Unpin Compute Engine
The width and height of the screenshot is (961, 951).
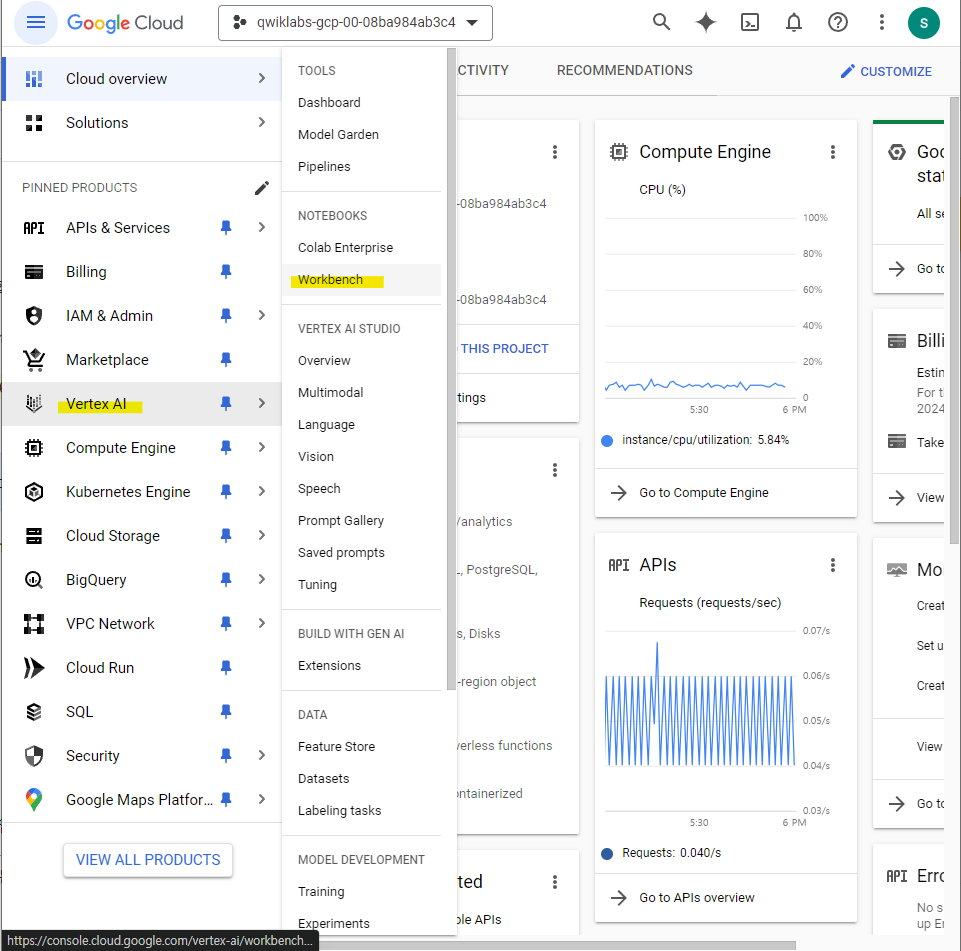pyautogui.click(x=226, y=448)
